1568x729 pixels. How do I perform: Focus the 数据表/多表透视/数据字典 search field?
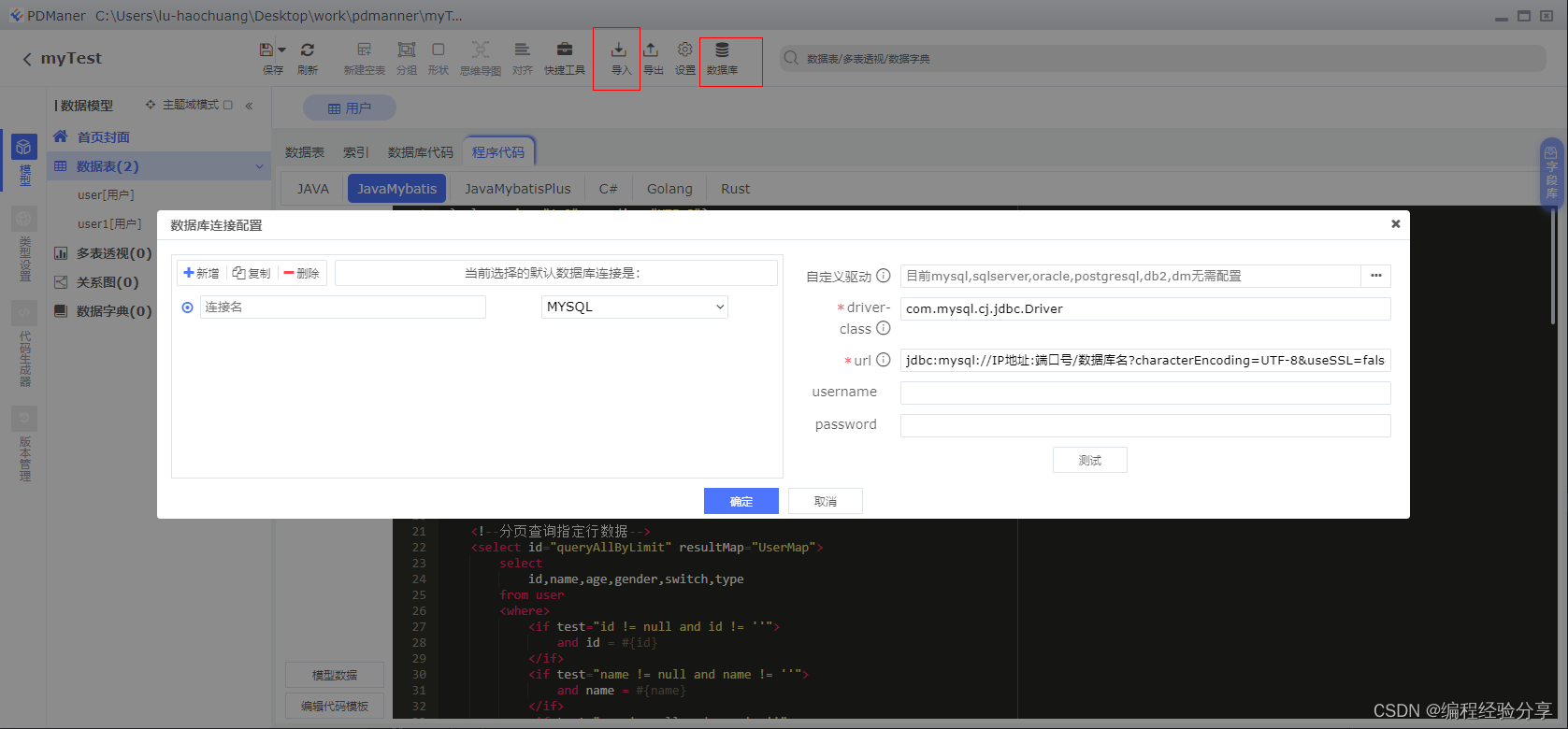point(1163,58)
